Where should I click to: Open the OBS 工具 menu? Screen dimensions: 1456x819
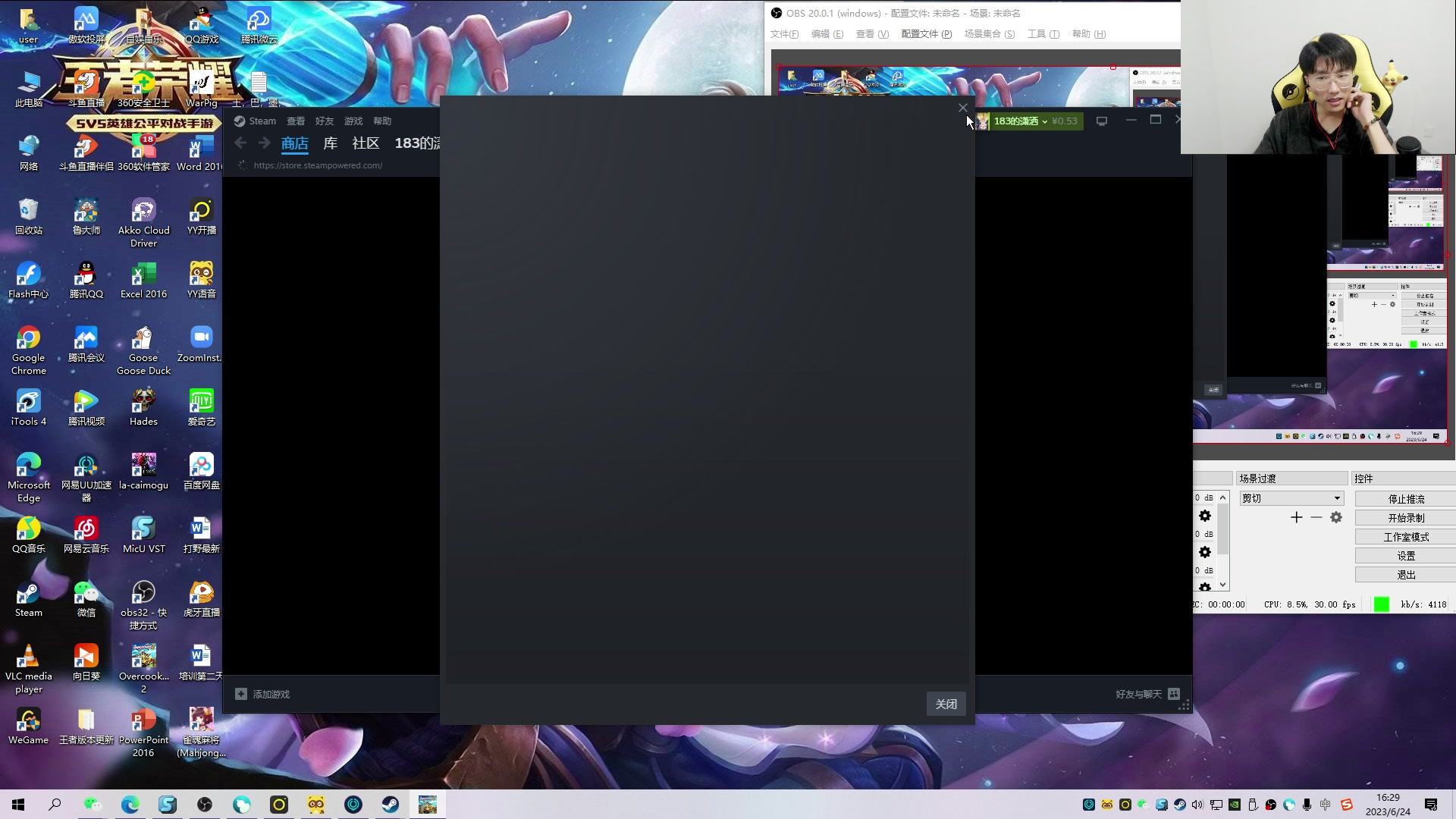point(1043,34)
